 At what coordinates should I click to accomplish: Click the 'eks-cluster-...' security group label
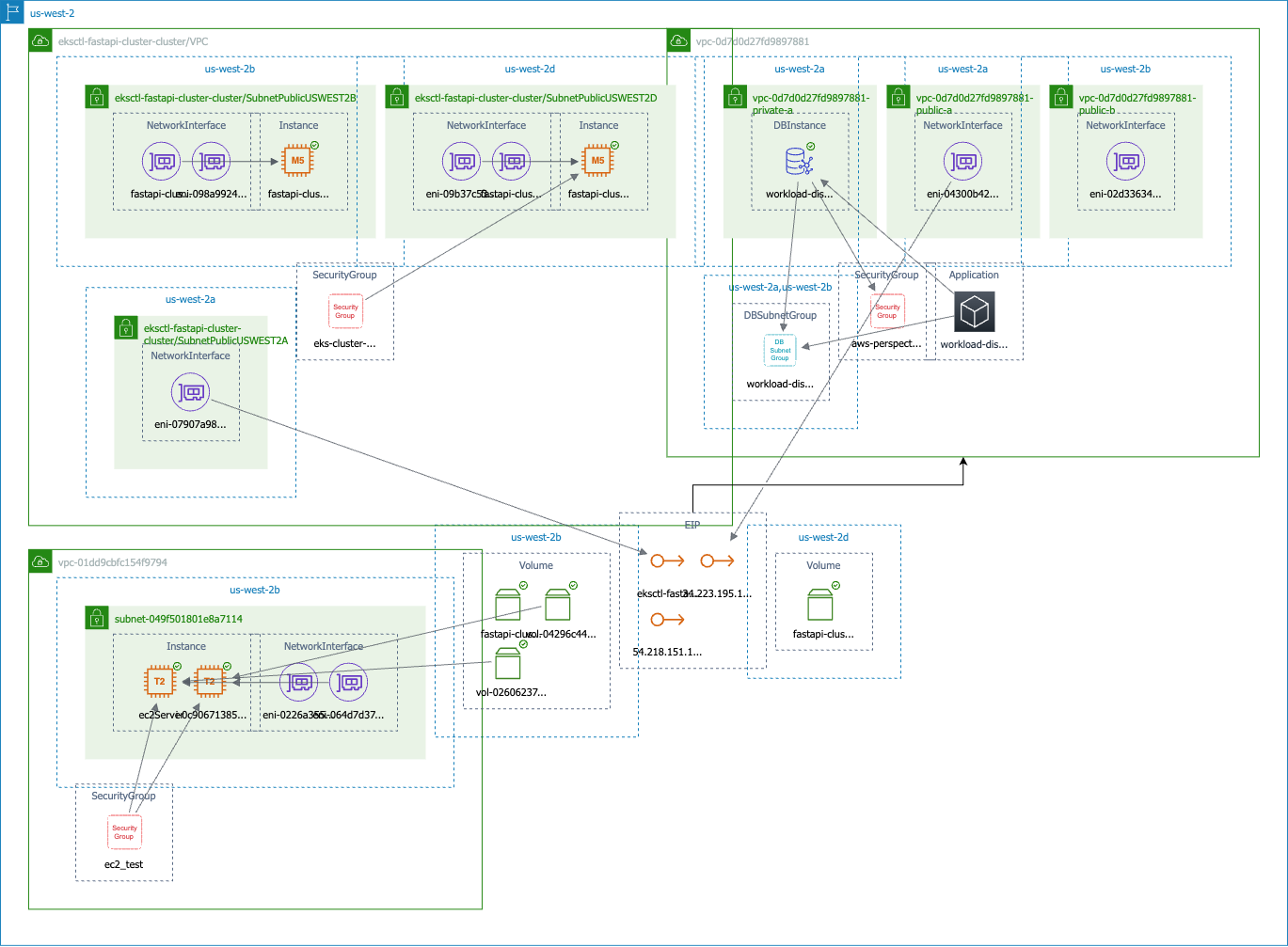click(x=344, y=343)
